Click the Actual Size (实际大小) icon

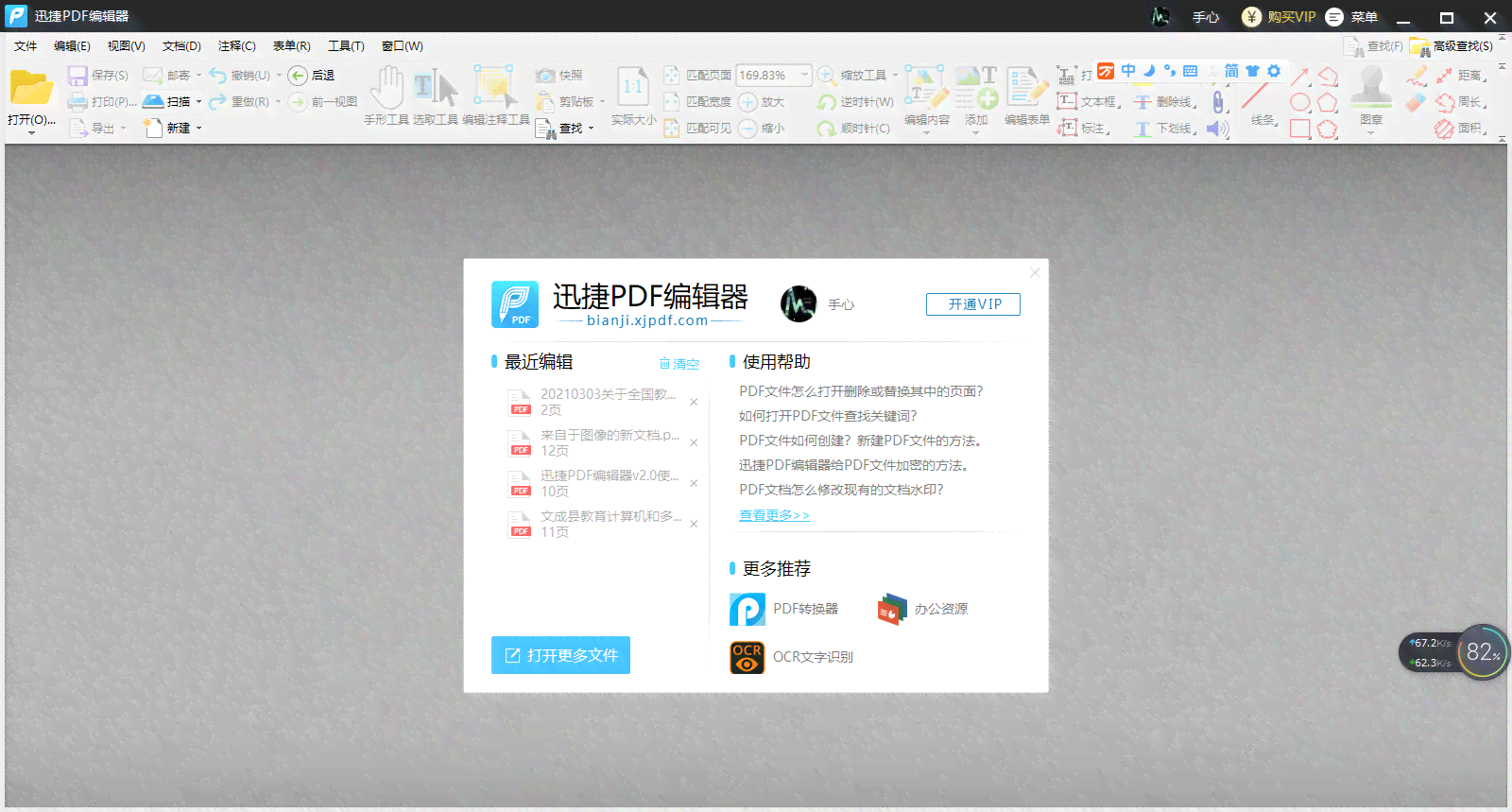[633, 88]
